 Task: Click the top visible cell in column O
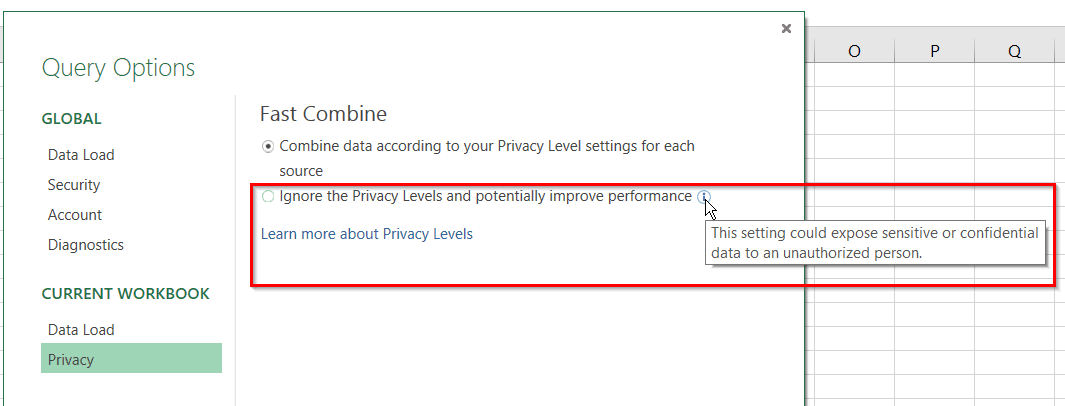[854, 76]
